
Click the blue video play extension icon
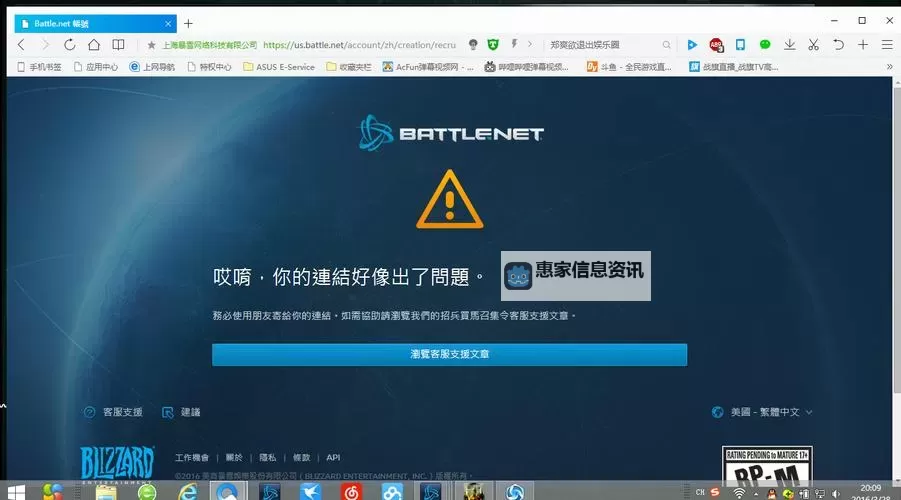(x=692, y=44)
